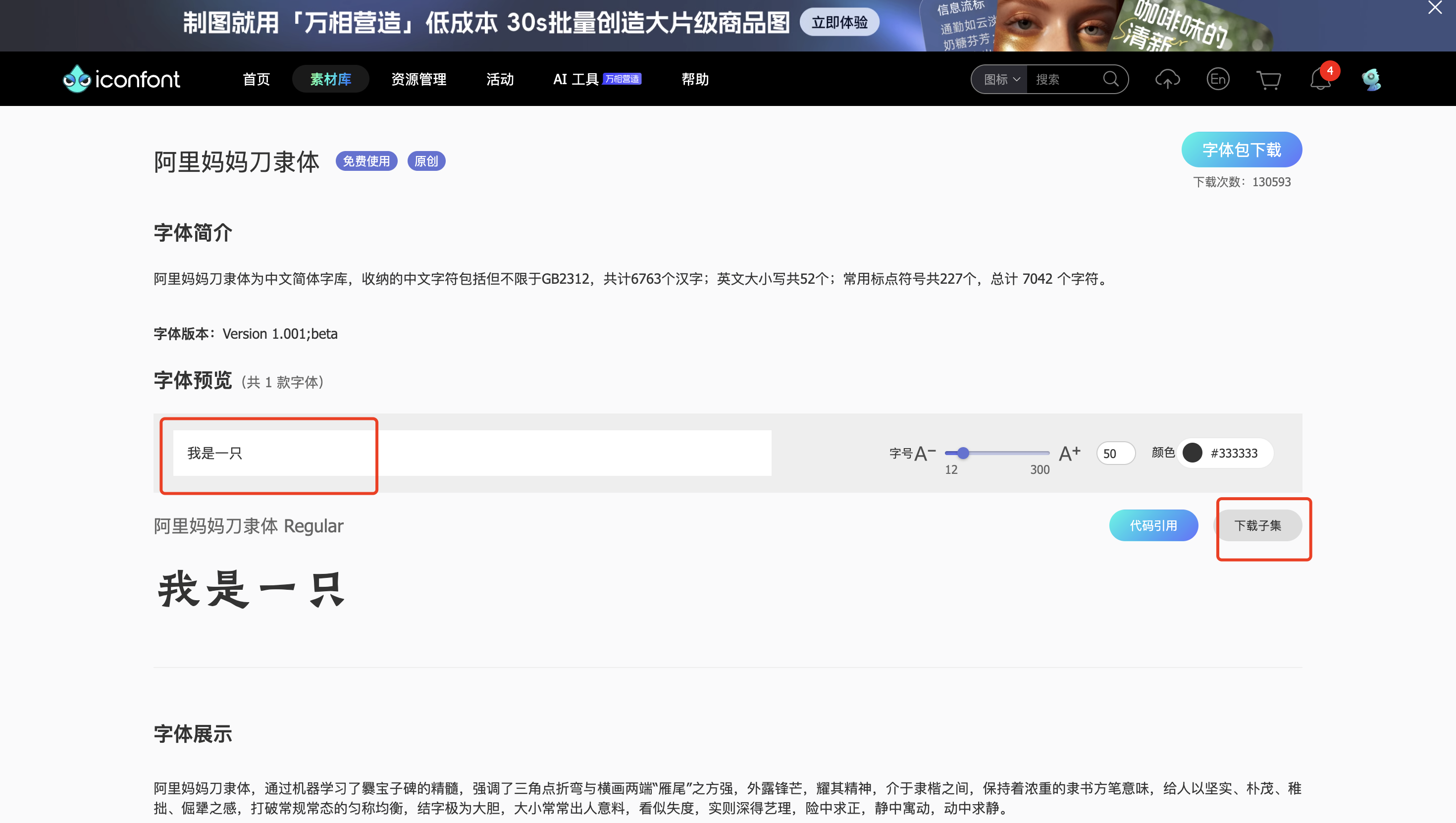
Task: Focus the top search input field
Action: [x=1065, y=80]
